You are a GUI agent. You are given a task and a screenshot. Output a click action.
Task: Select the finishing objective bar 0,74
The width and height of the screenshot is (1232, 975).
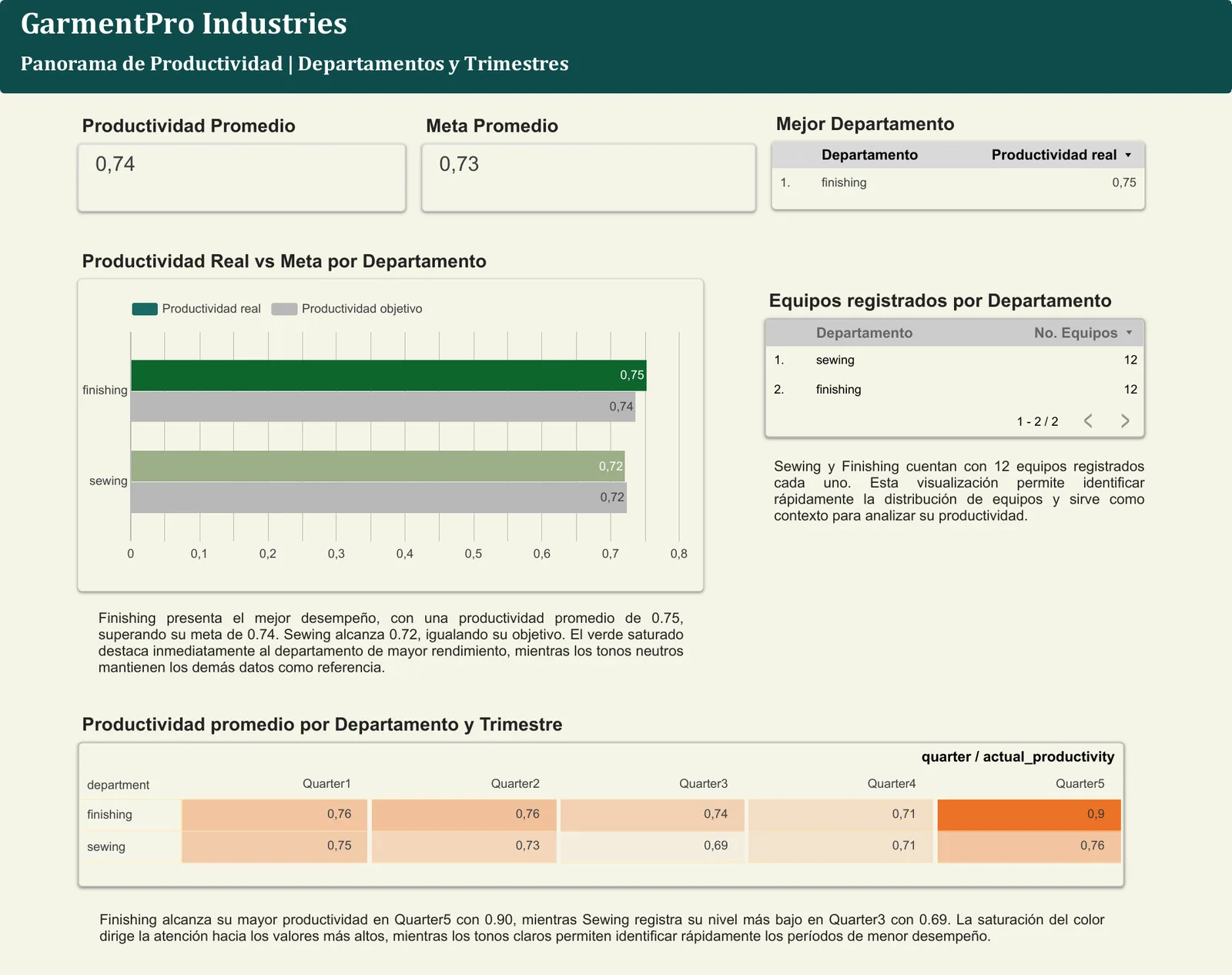coord(383,407)
